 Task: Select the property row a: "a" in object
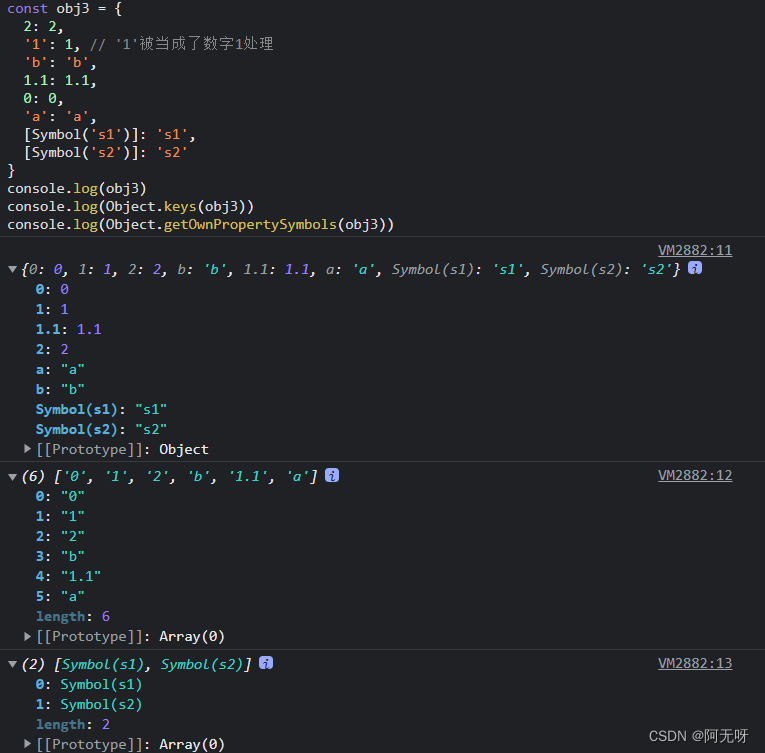pyautogui.click(x=60, y=369)
